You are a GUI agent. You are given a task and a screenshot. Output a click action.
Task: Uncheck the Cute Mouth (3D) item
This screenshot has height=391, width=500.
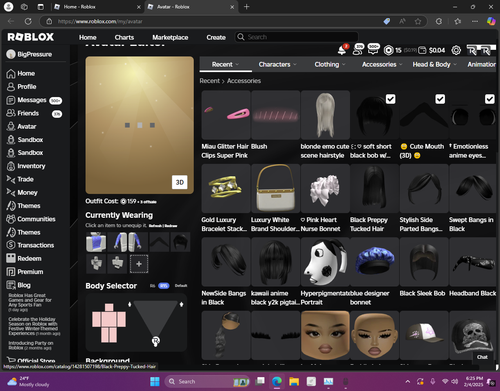[x=440, y=99]
